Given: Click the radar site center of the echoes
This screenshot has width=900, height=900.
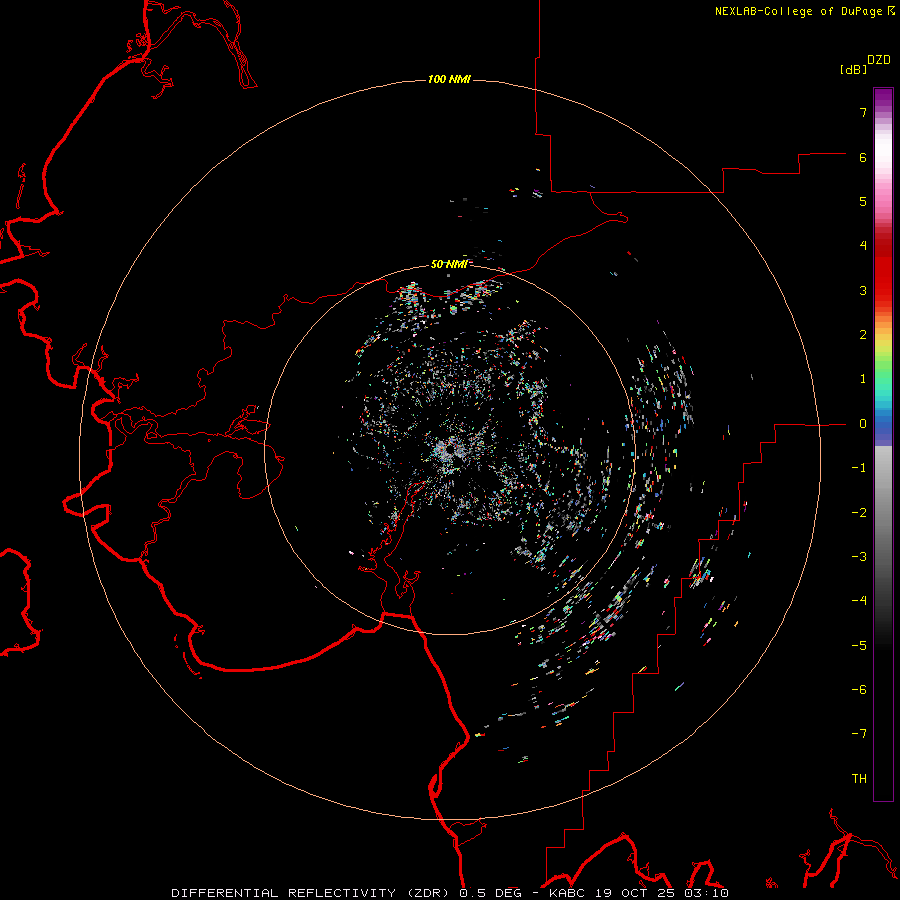Looking at the screenshot, I should pos(450,449).
